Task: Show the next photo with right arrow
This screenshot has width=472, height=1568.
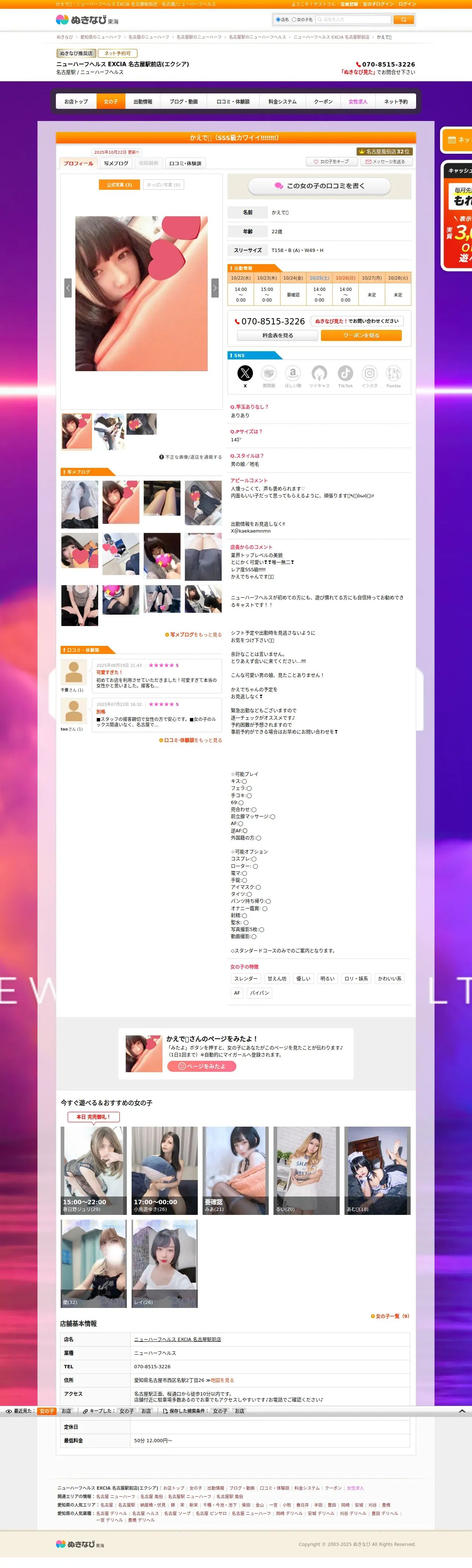Action: [215, 287]
